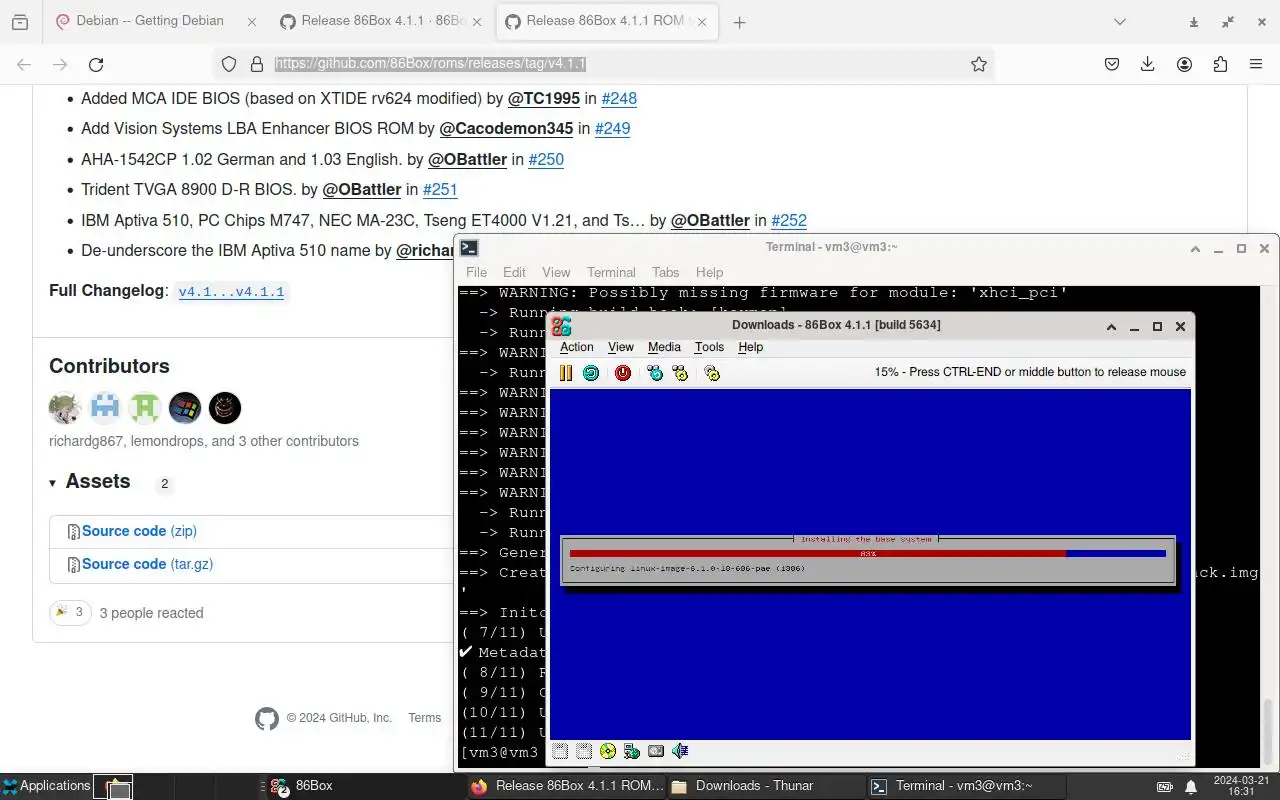Reload the Firefox page
Viewport: 1280px width, 800px height.
(96, 64)
